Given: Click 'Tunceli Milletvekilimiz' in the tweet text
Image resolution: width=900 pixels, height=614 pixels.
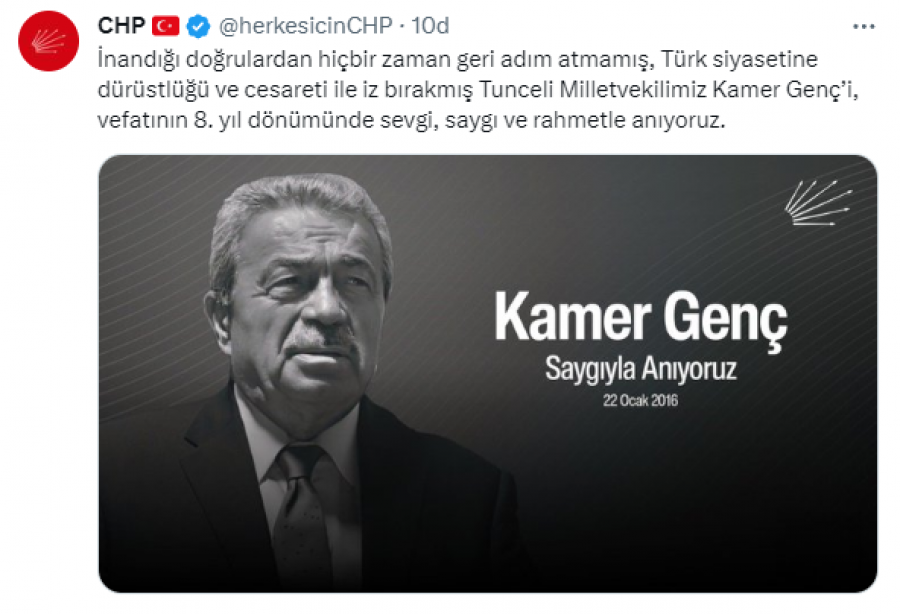Looking at the screenshot, I should tap(593, 90).
